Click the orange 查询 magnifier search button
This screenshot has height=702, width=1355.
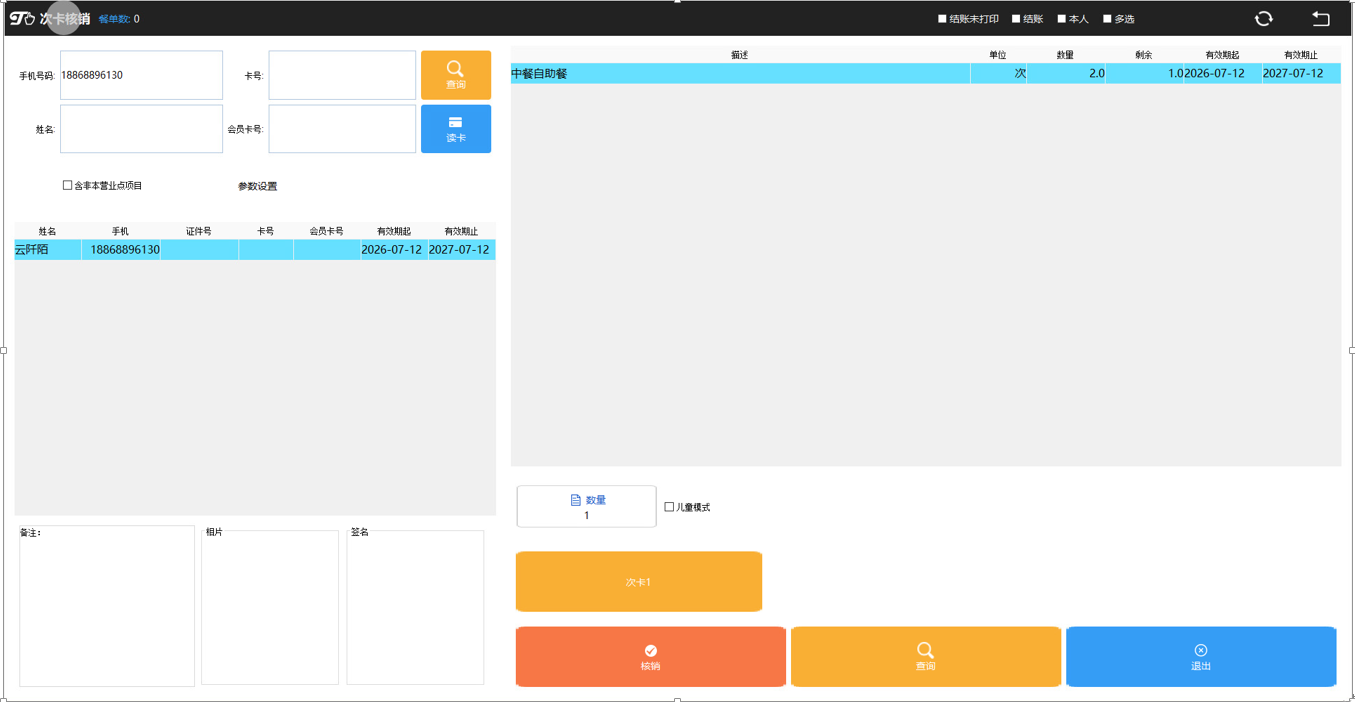click(x=456, y=75)
